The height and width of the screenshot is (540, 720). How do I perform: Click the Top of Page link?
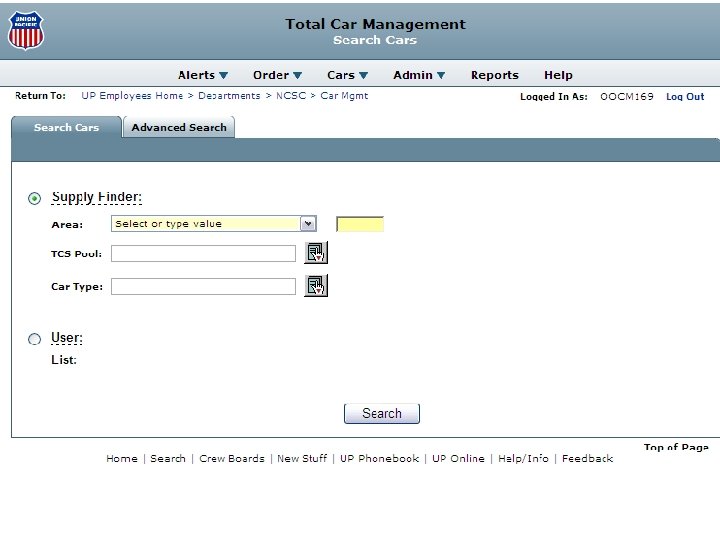click(676, 447)
